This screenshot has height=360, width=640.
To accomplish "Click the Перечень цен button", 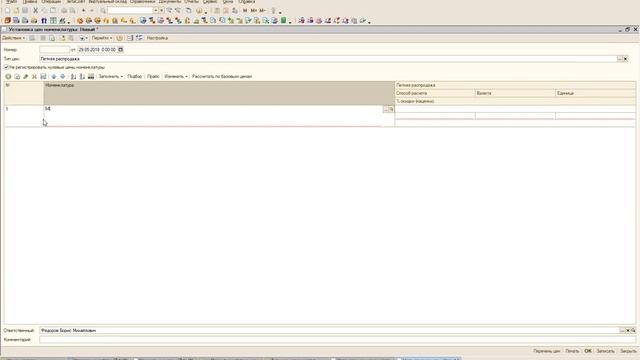I will pyautogui.click(x=547, y=351).
